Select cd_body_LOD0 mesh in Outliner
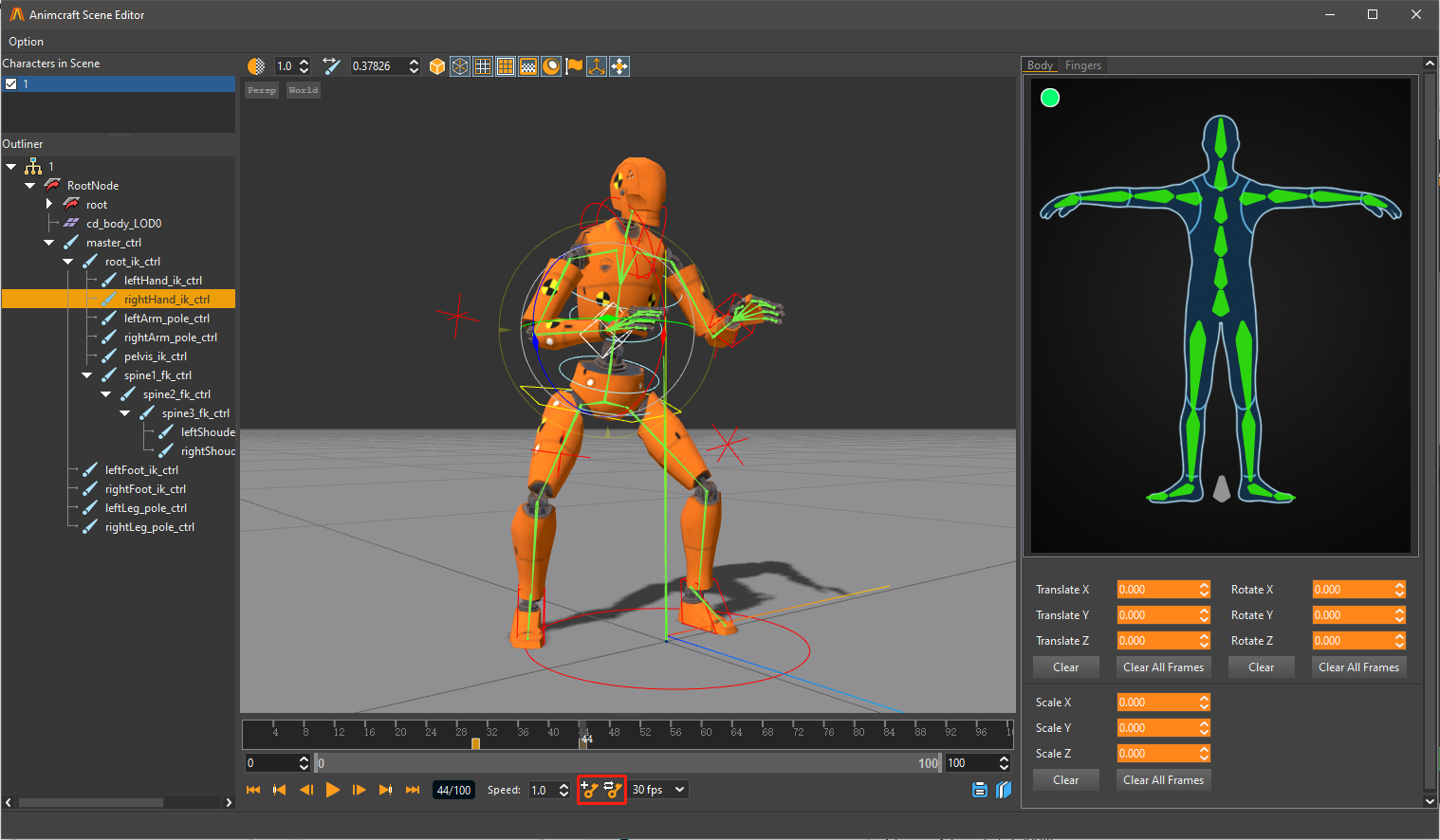 tap(123, 224)
